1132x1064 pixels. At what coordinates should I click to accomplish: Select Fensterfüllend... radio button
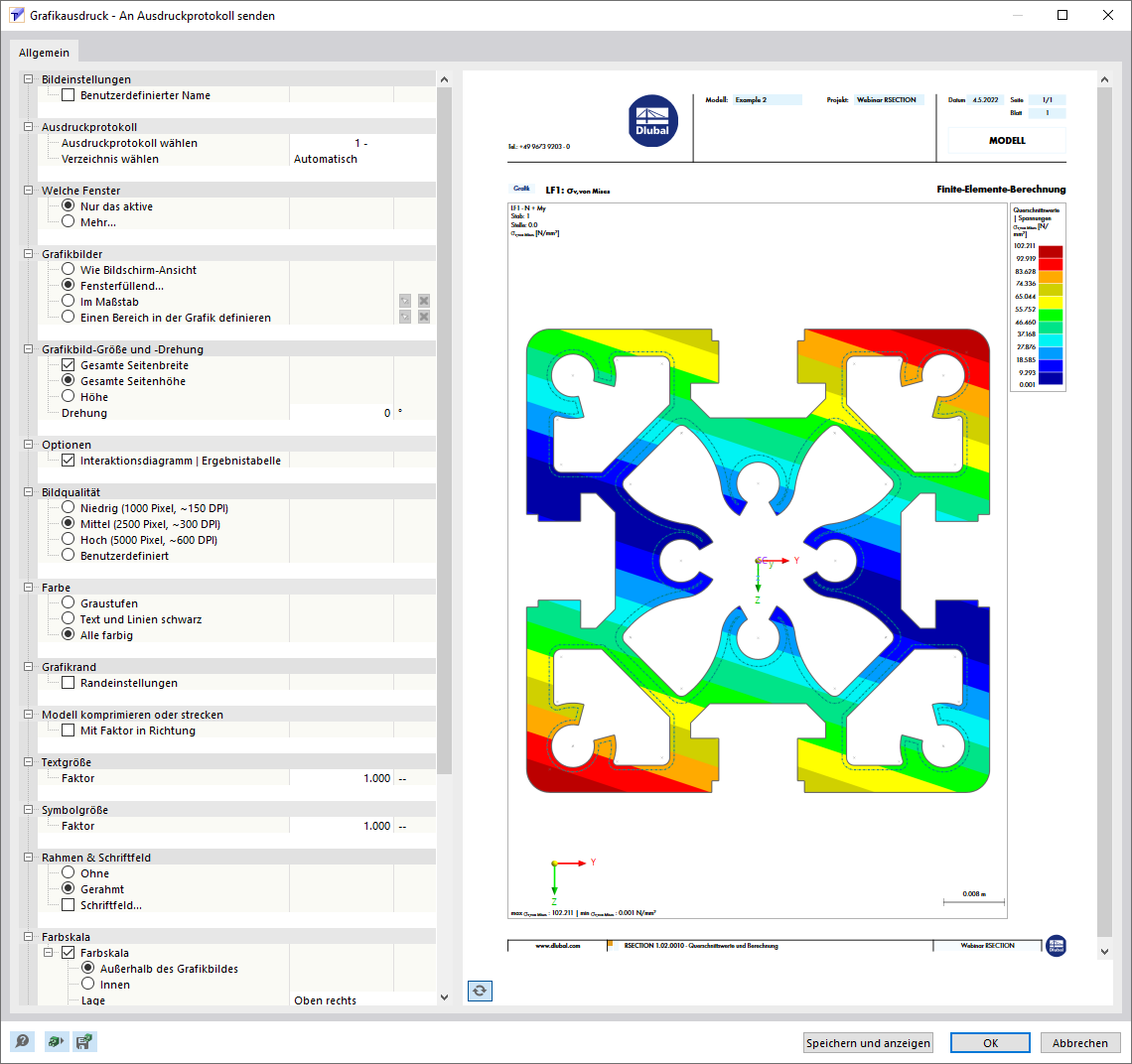68,285
